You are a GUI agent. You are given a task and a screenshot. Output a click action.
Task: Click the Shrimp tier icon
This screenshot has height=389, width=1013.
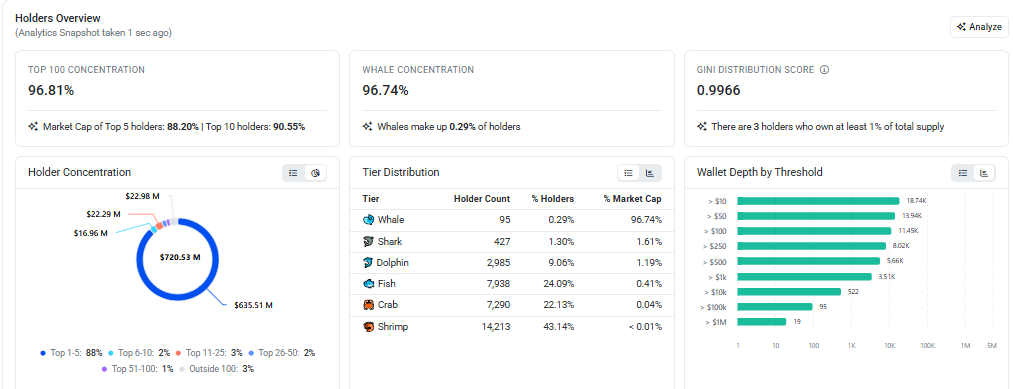(368, 326)
